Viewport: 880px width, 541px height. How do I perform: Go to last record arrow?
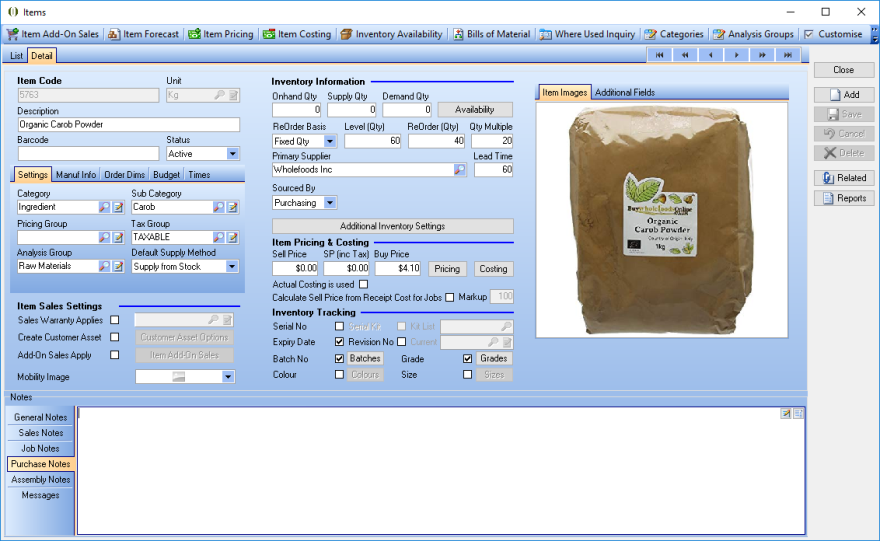pos(787,55)
